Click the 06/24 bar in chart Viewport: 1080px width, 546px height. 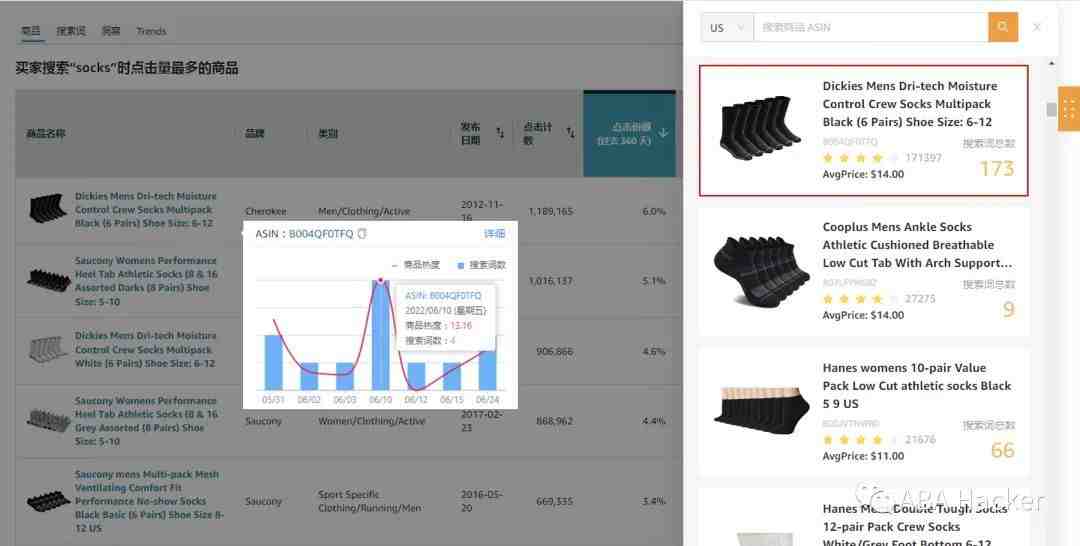point(487,370)
